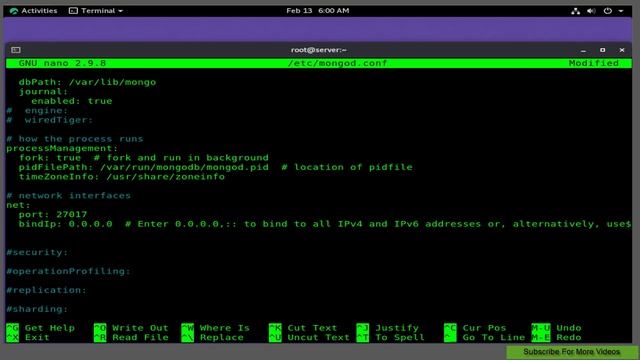
Task: Click the commented engine: line
Action: tap(37, 111)
